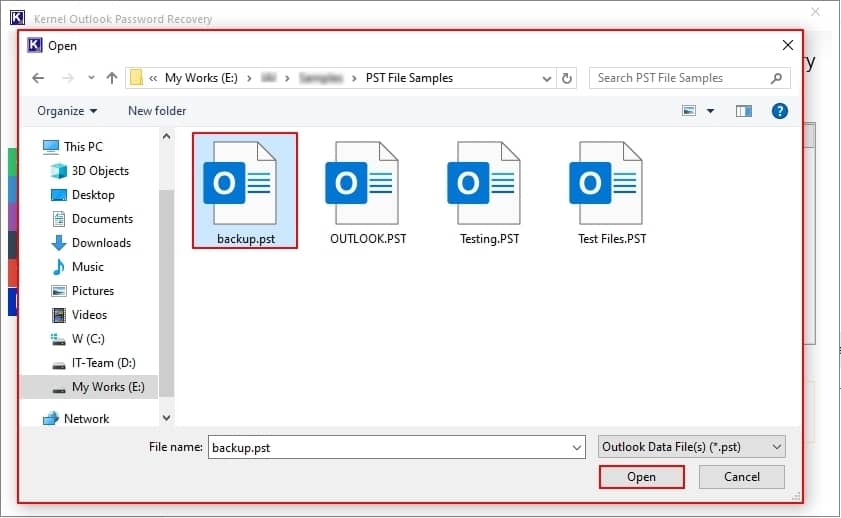Screen dimensions: 841x518
Task: Open the change view options dropdown arrow
Action: [x=711, y=111]
